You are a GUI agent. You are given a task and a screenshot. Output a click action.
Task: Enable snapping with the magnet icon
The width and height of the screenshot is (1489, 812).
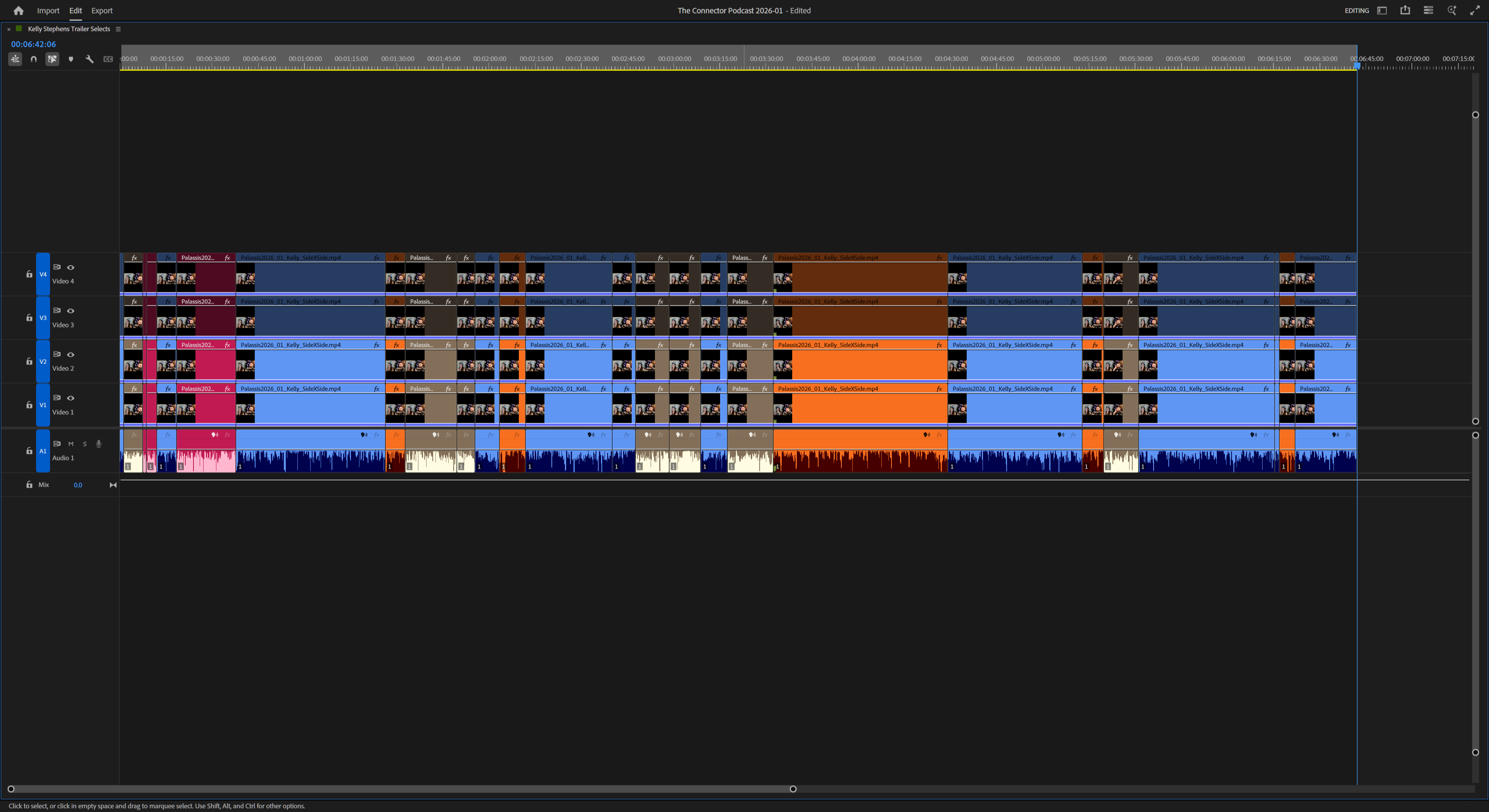pos(33,59)
